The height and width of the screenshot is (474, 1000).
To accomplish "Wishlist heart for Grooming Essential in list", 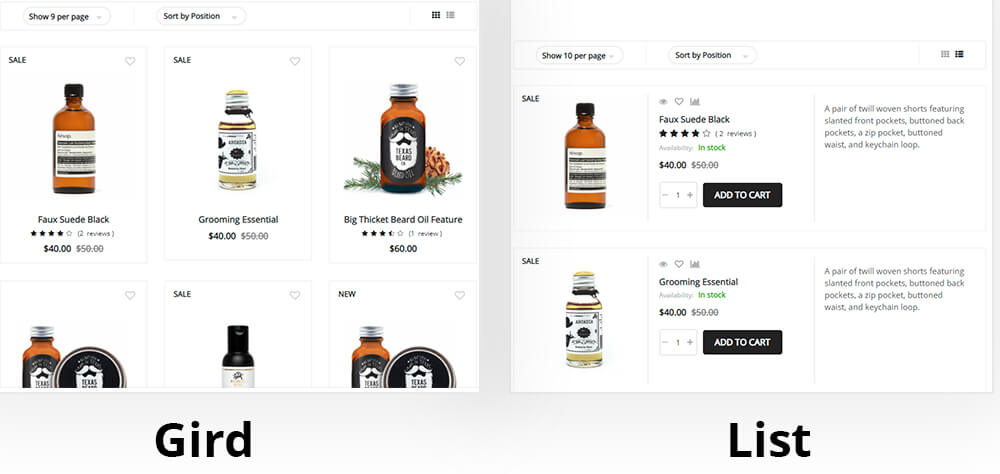I will click(x=679, y=264).
